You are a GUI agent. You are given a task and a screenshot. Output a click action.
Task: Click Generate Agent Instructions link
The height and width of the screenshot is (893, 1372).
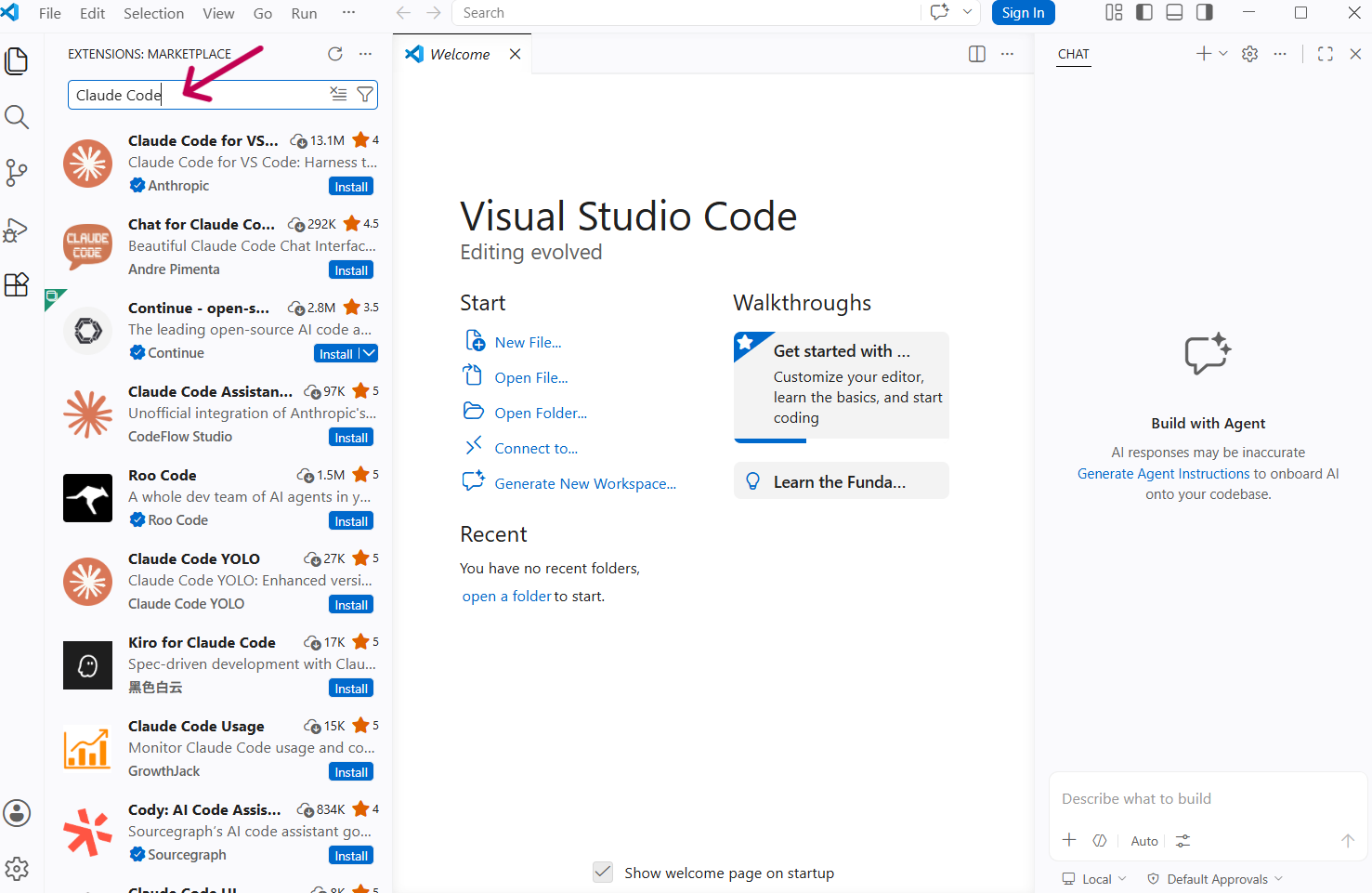tap(1164, 473)
